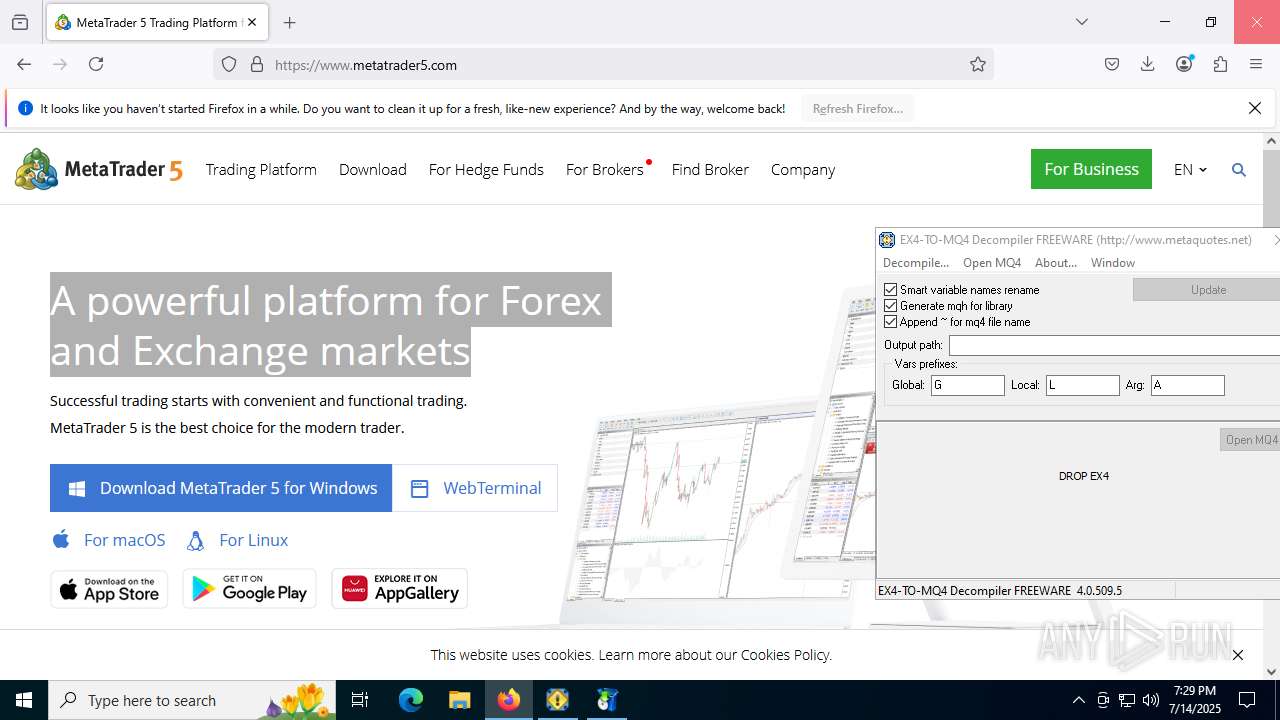Viewport: 1280px width, 720px height.
Task: Click the Refresh Firefox... button
Action: 858,108
